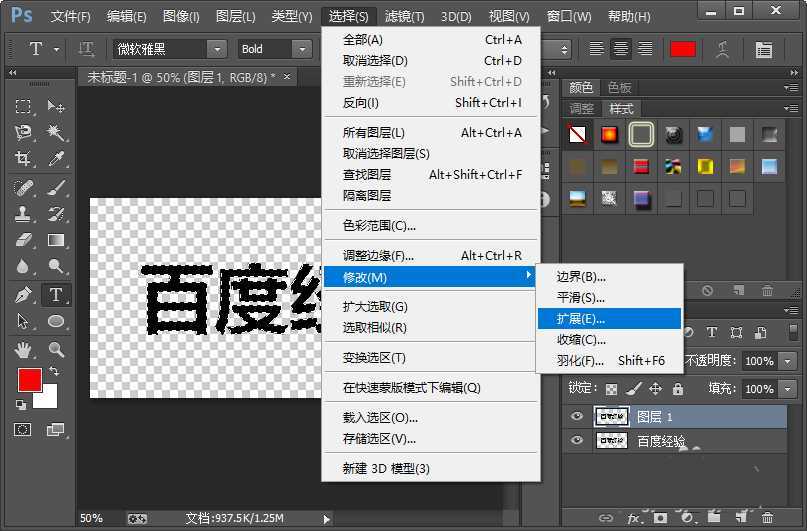The image size is (807, 531).
Task: Select the Pen tool
Action: click(24, 295)
